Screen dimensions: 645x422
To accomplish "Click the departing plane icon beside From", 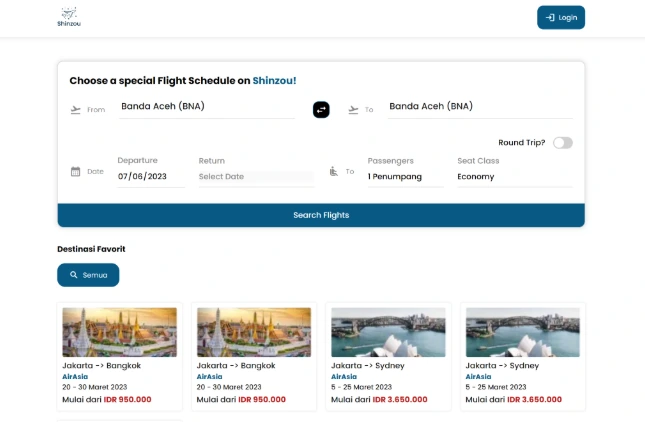I will 75,109.
